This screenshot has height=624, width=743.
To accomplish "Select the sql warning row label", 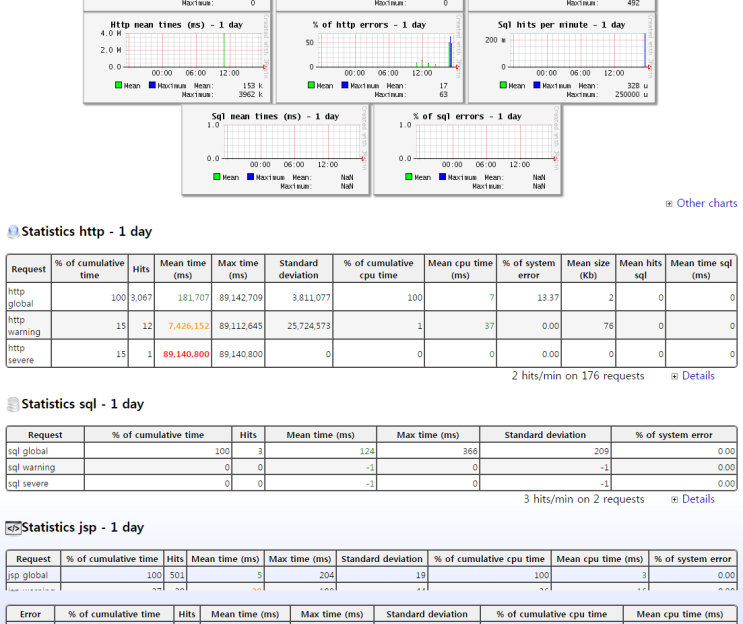I will click(x=31, y=467).
